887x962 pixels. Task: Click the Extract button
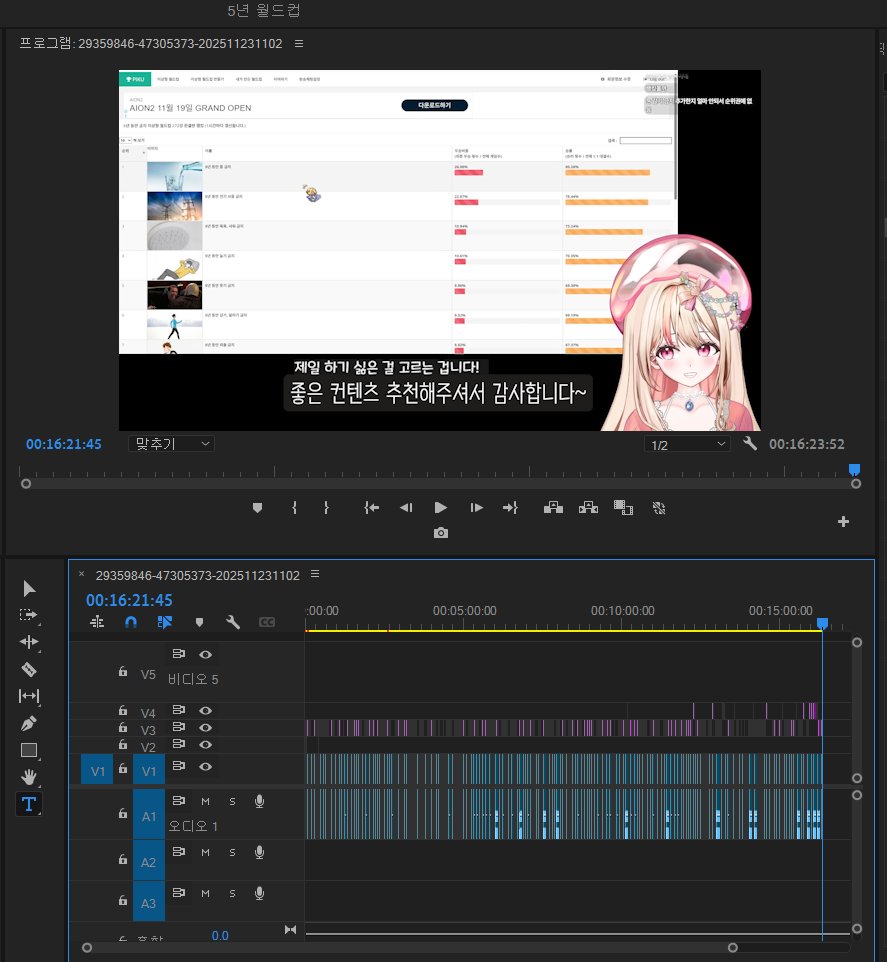588,507
